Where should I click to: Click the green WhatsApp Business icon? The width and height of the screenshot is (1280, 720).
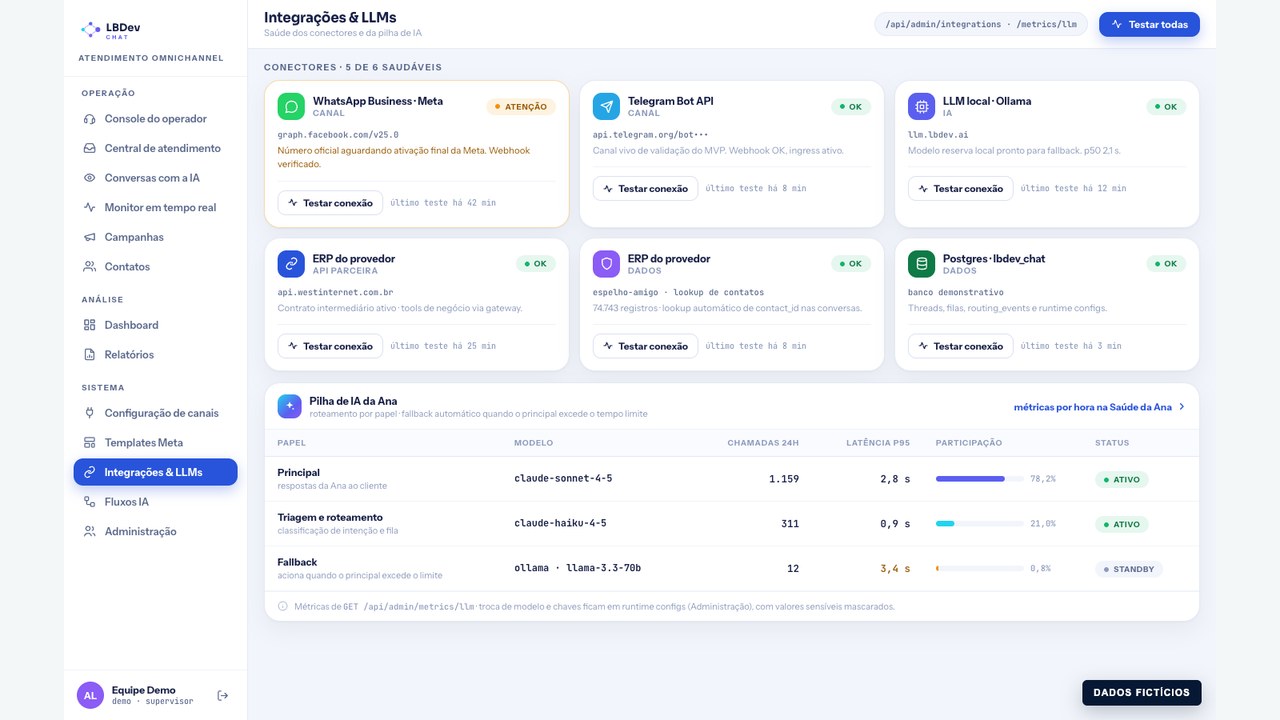[x=291, y=107]
